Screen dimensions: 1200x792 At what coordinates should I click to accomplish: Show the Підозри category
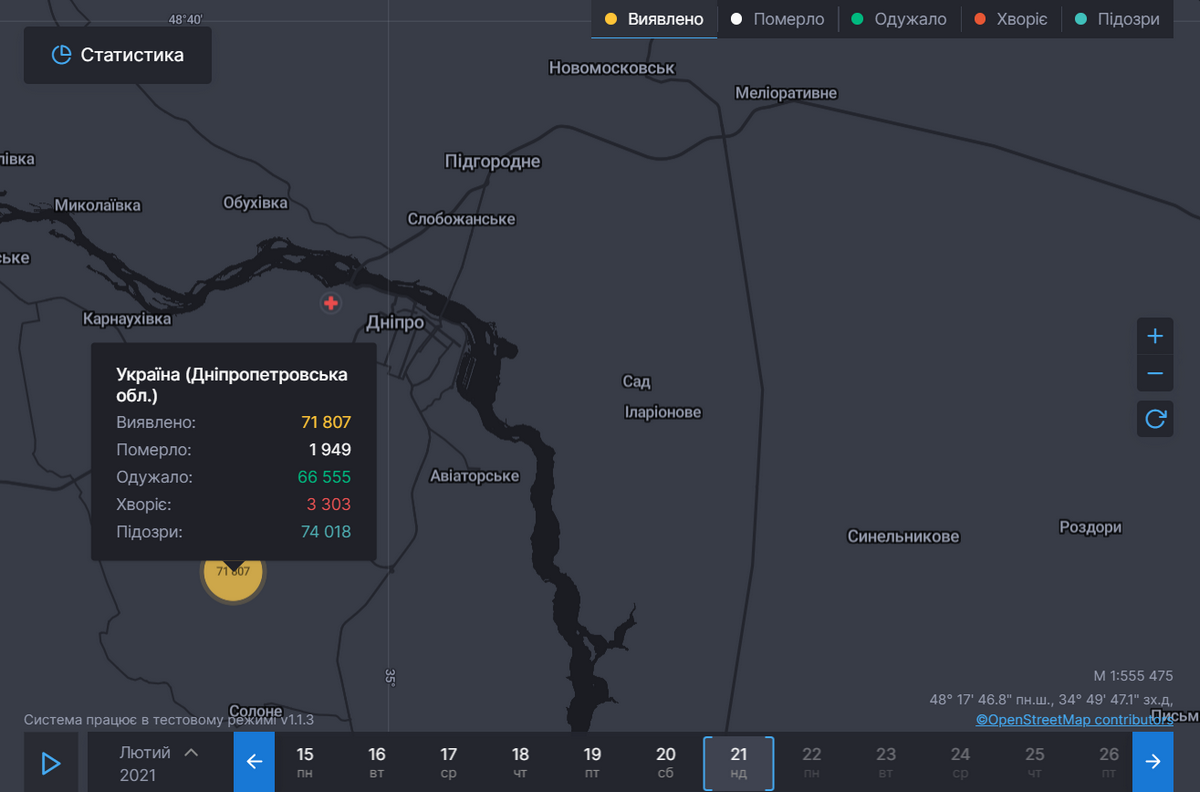coord(1117,19)
